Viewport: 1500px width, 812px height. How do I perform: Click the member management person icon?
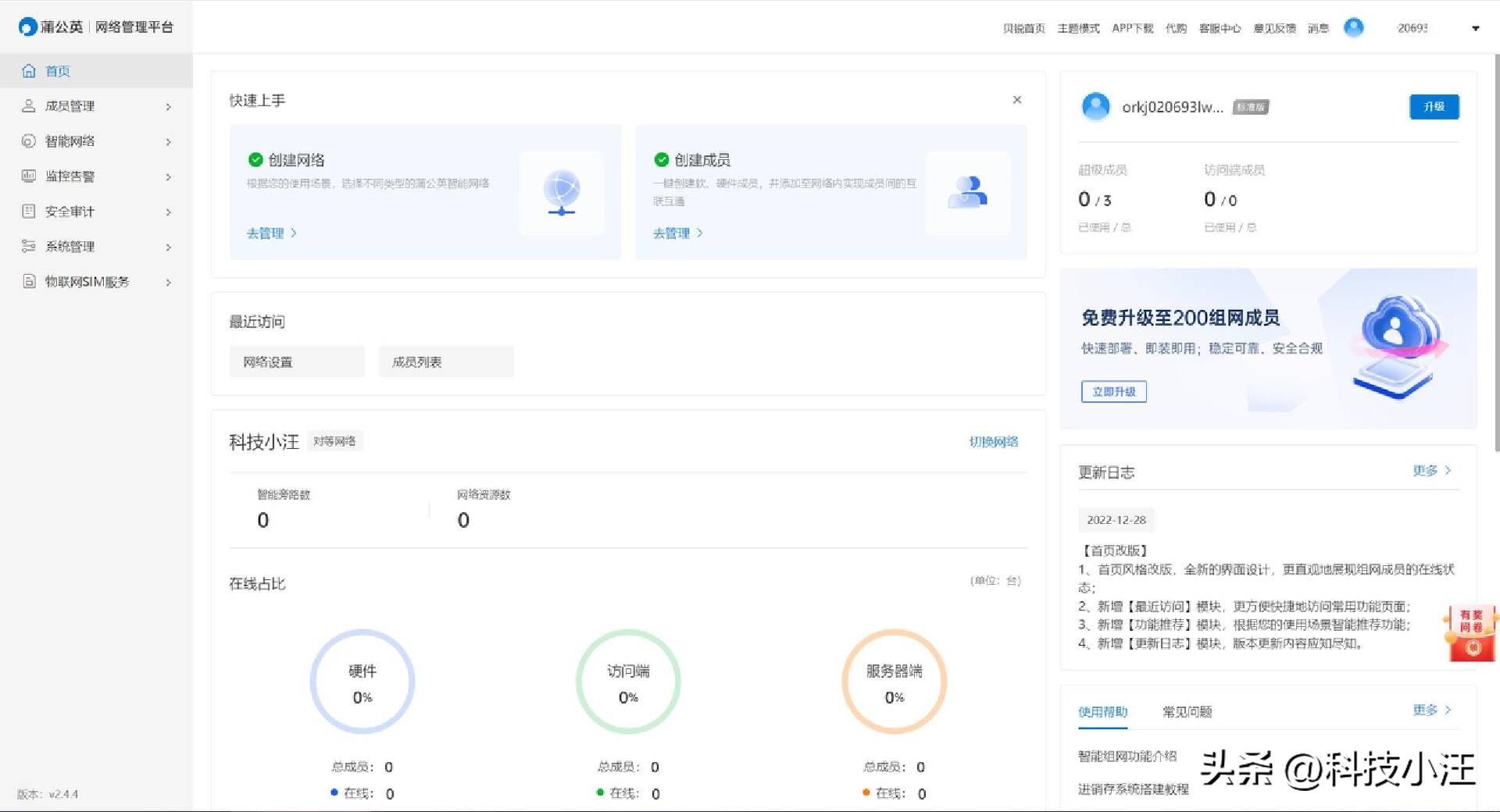tap(29, 106)
